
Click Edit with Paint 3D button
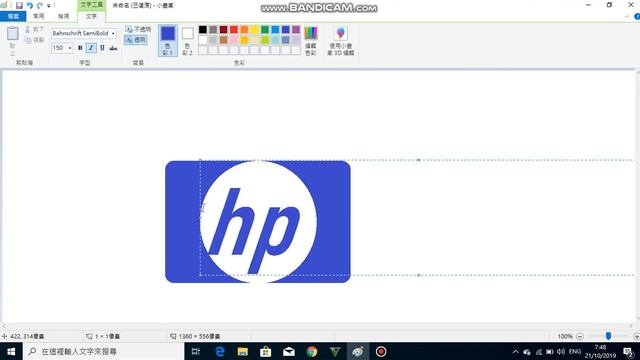point(340,40)
